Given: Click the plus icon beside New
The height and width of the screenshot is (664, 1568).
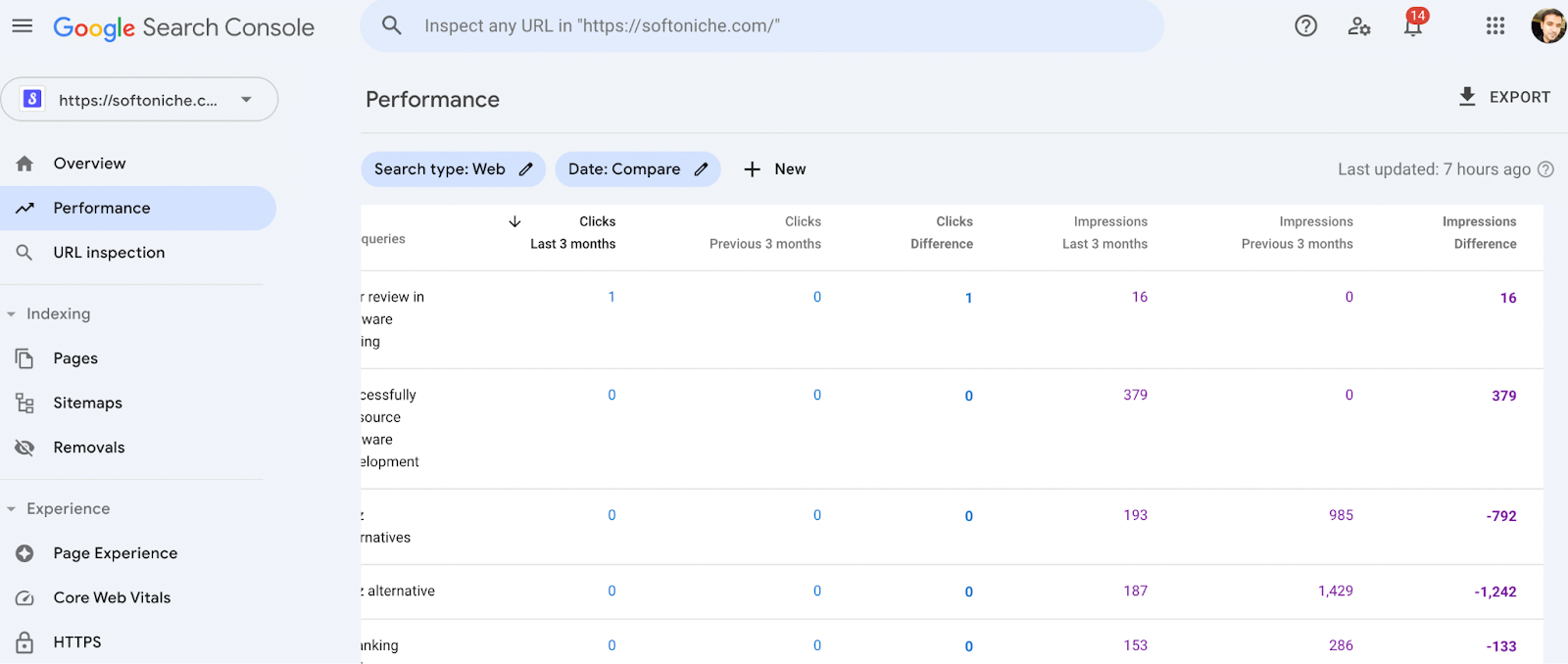Looking at the screenshot, I should coord(753,169).
